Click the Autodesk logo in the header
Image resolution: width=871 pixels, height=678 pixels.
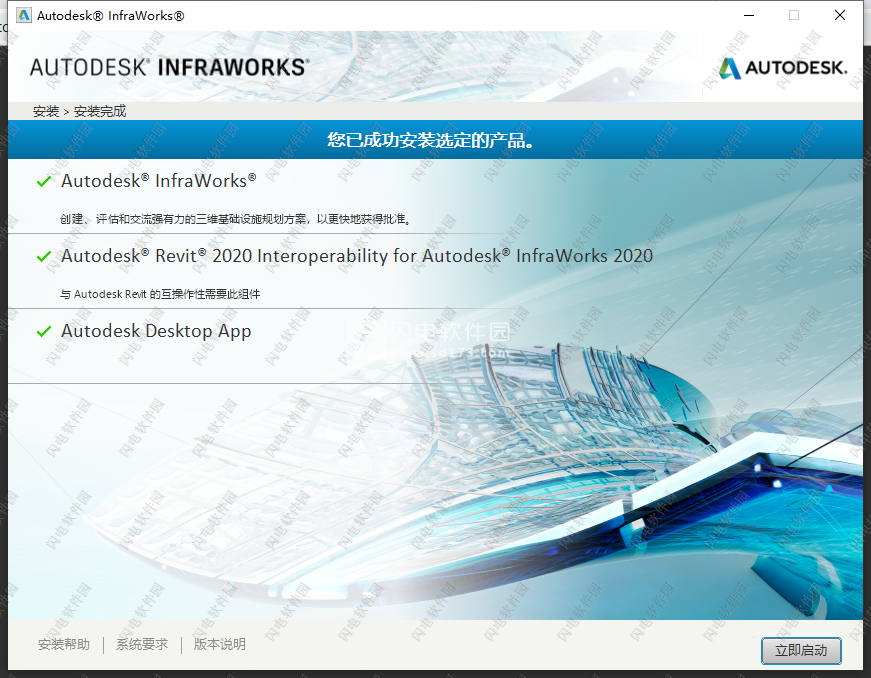click(x=783, y=68)
